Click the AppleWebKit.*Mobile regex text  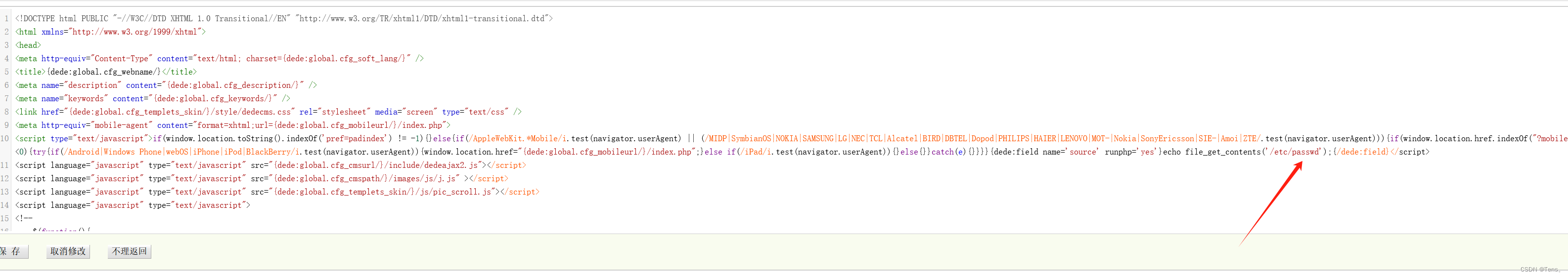[x=517, y=138]
